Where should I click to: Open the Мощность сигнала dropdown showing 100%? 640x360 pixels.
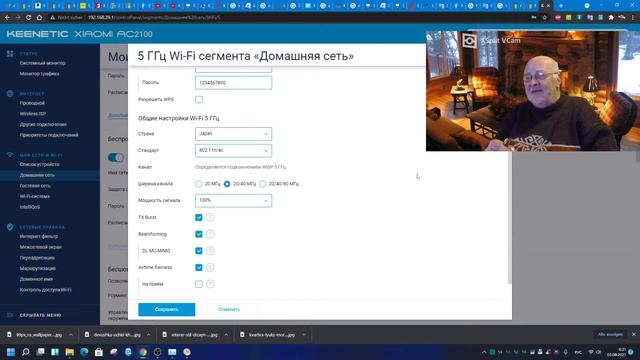[233, 200]
